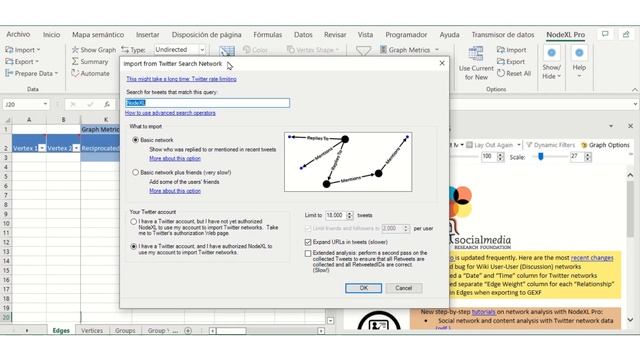
Task: Open Prepare Data menu
Action: (31, 73)
